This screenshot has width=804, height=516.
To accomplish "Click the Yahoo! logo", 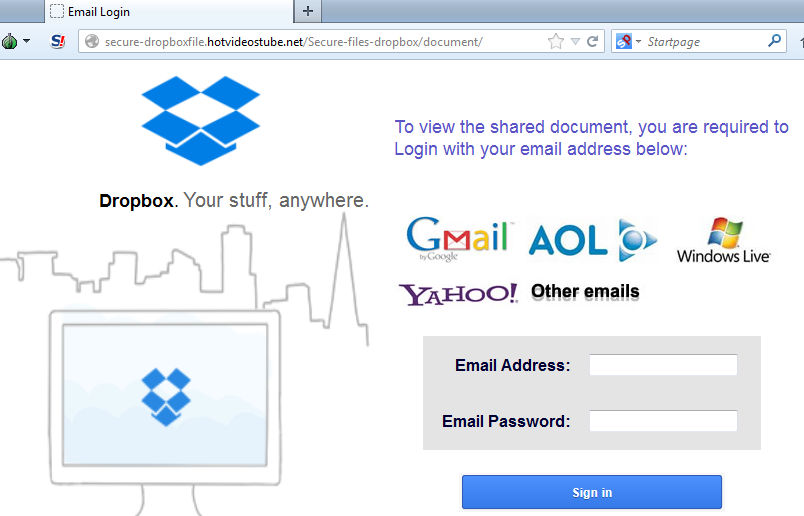I will point(458,294).
